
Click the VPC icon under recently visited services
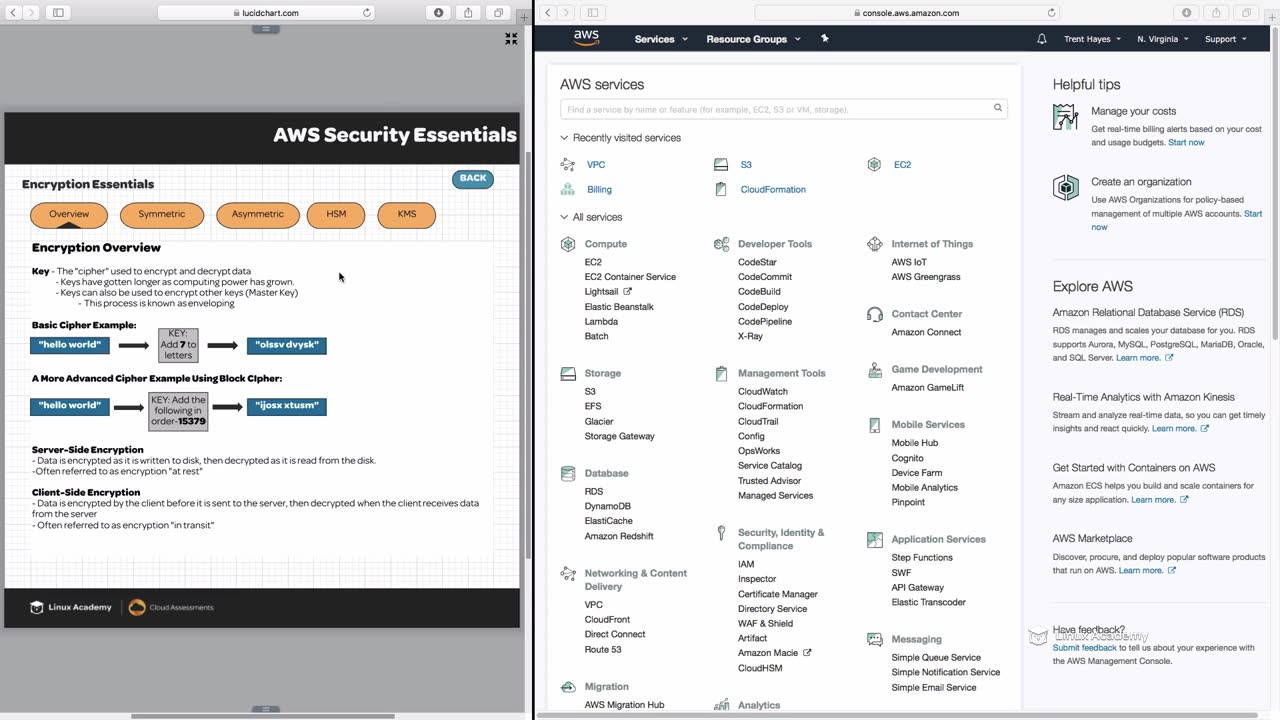[x=568, y=164]
